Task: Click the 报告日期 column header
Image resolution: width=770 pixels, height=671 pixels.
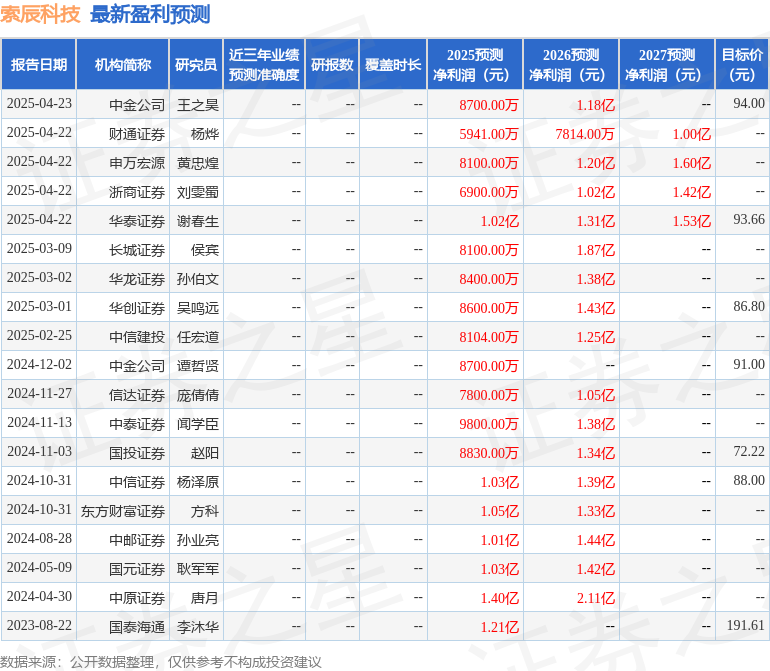Action: (39, 64)
